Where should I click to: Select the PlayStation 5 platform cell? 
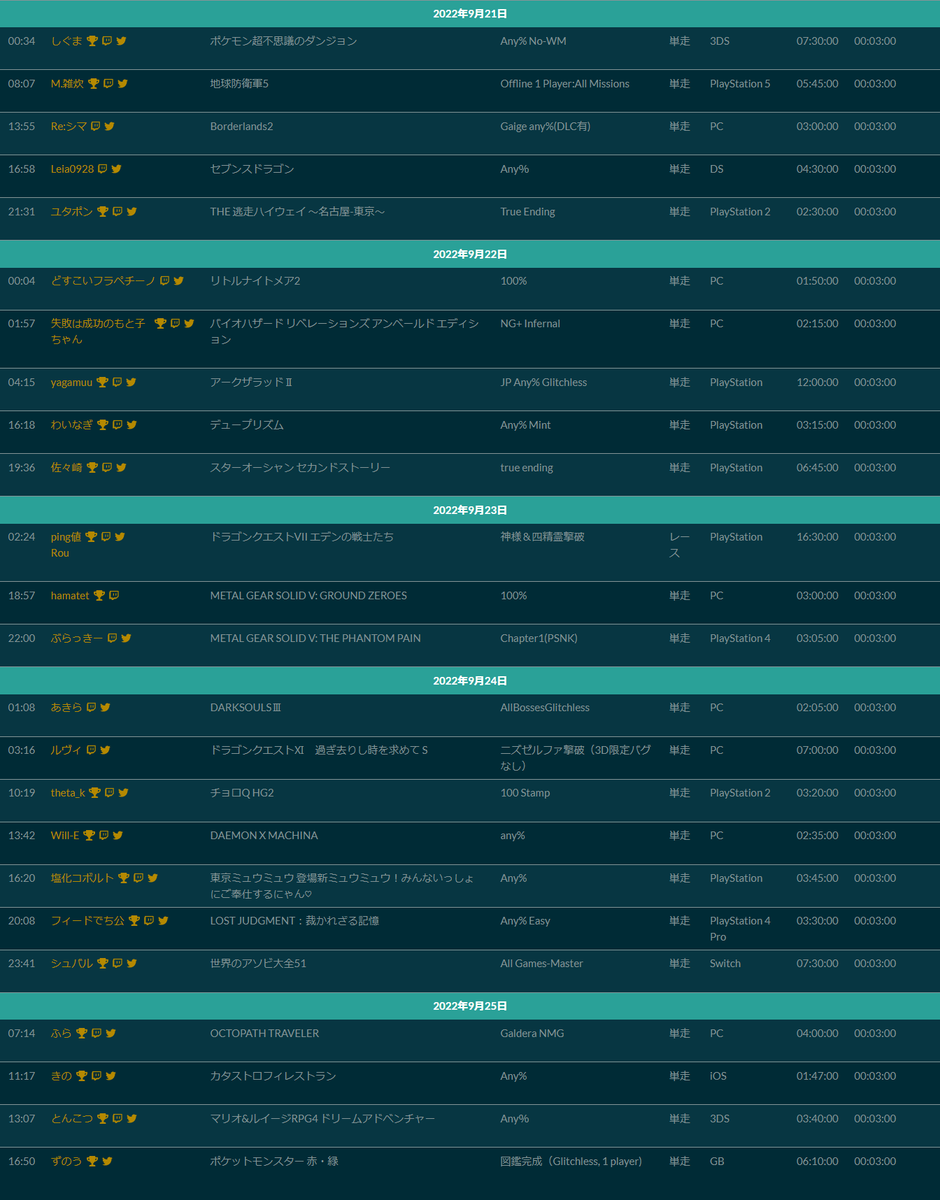pos(740,84)
